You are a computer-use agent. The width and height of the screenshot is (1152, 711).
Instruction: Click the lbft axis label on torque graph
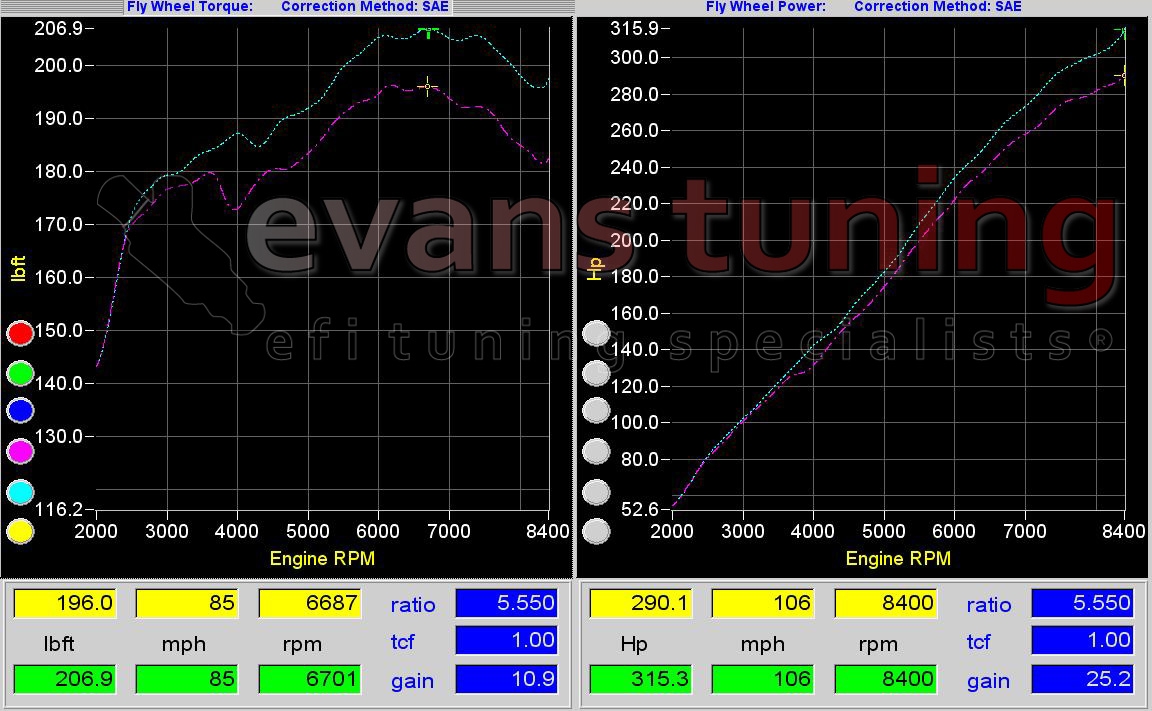[18, 269]
